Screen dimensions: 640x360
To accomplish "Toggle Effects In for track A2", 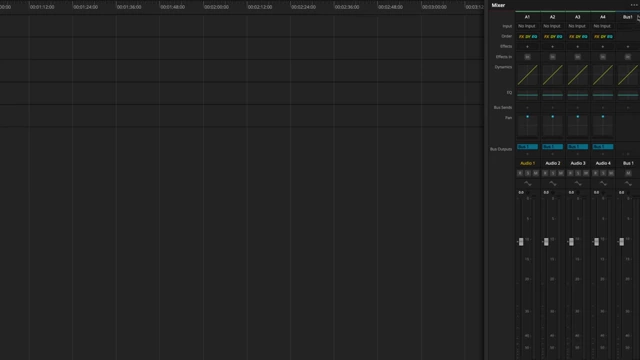I will [553, 57].
